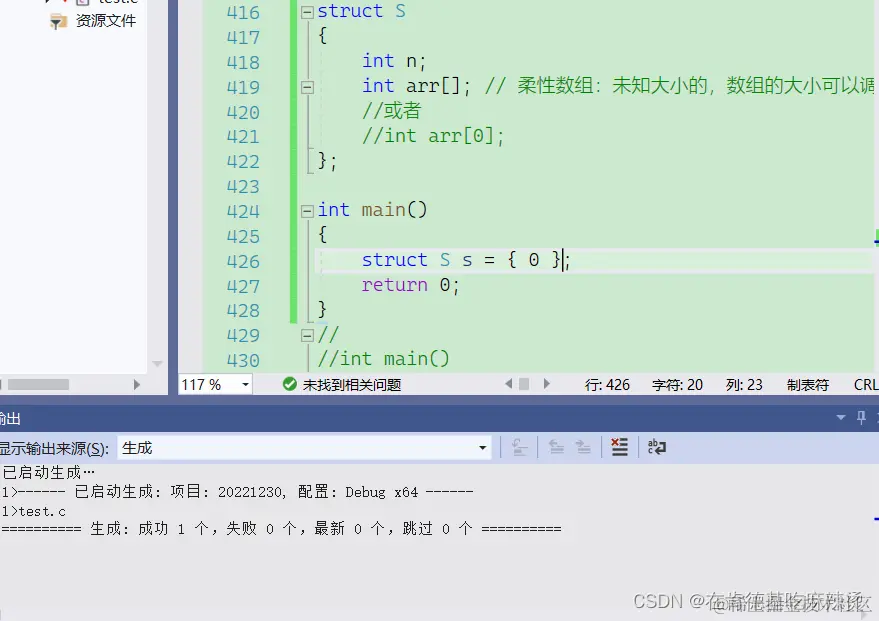This screenshot has width=879, height=621.
Task: Click the 'int arr[];' declaration text
Action: click(x=415, y=86)
